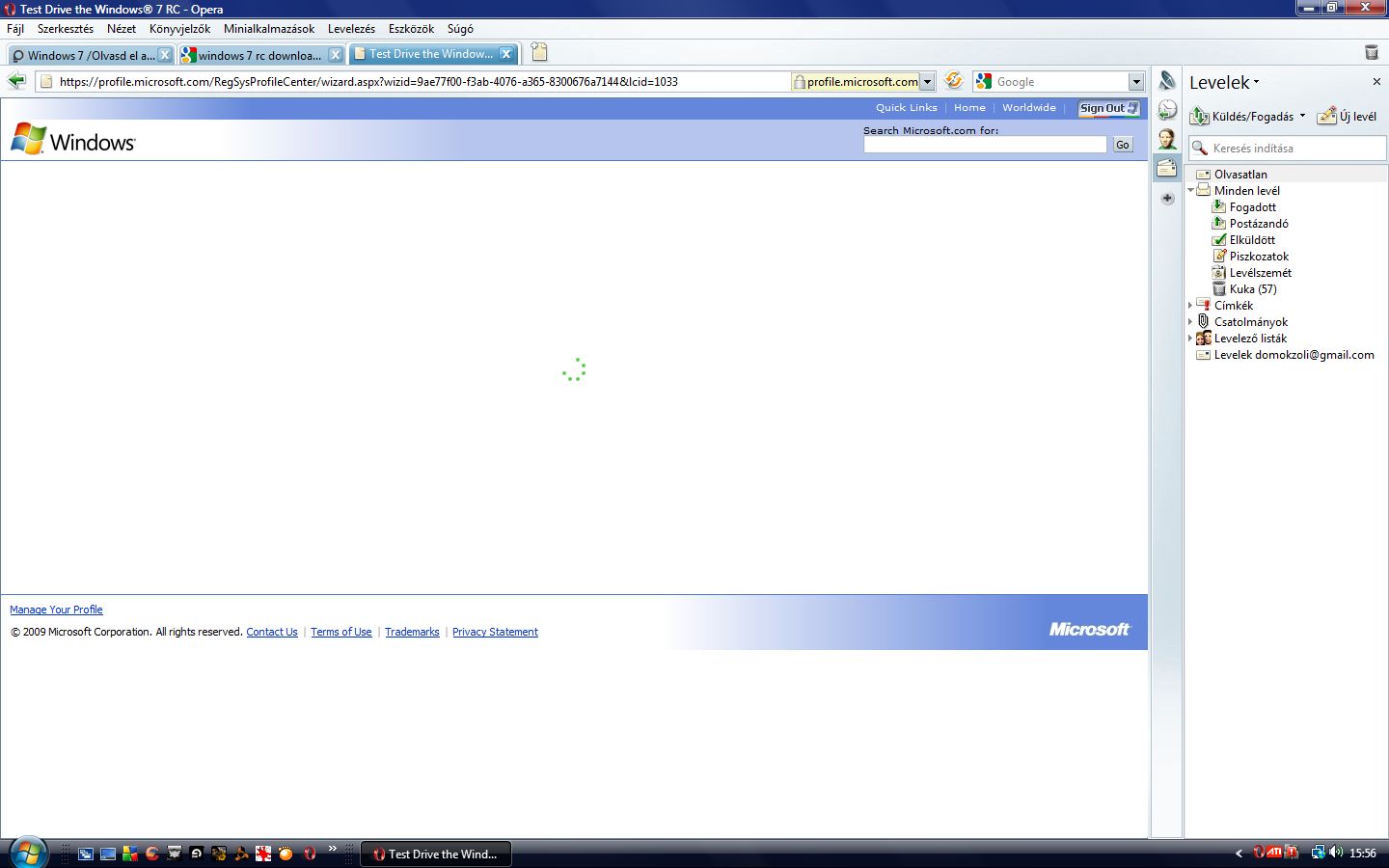This screenshot has height=868, width=1389.
Task: Click the Keresés indítása mail search field
Action: coord(1287,148)
